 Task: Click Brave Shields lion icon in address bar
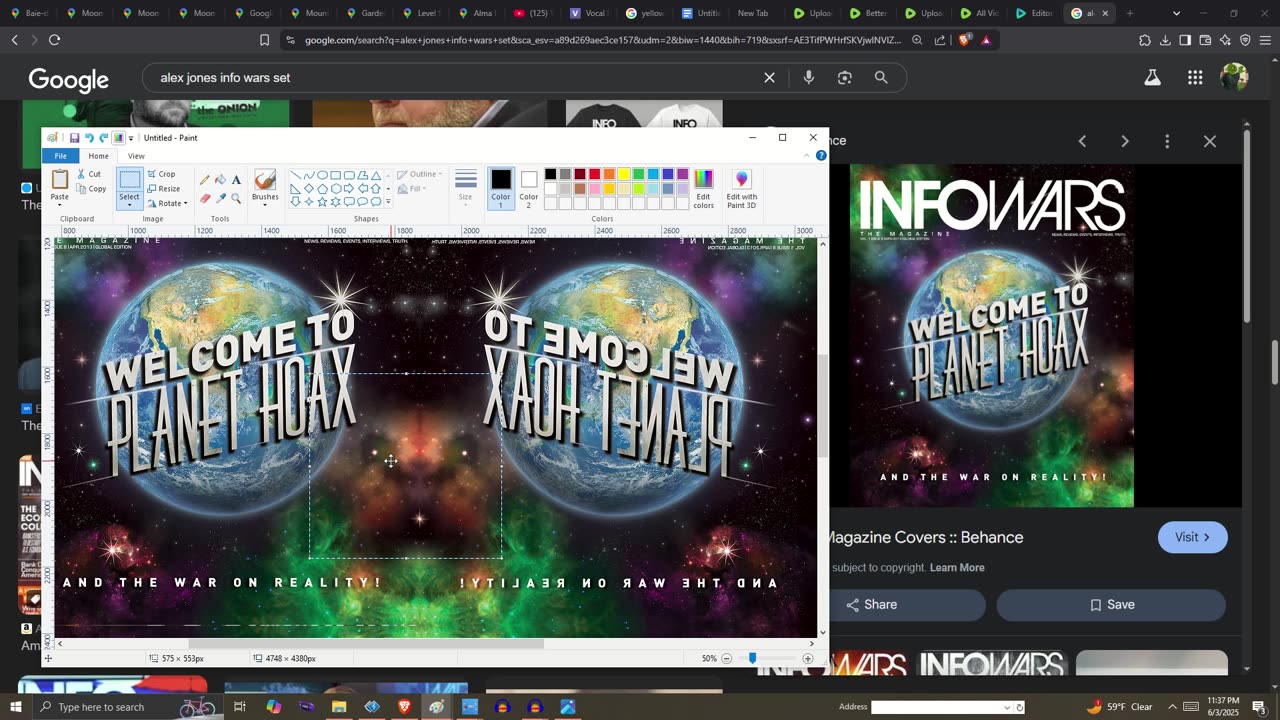[964, 40]
